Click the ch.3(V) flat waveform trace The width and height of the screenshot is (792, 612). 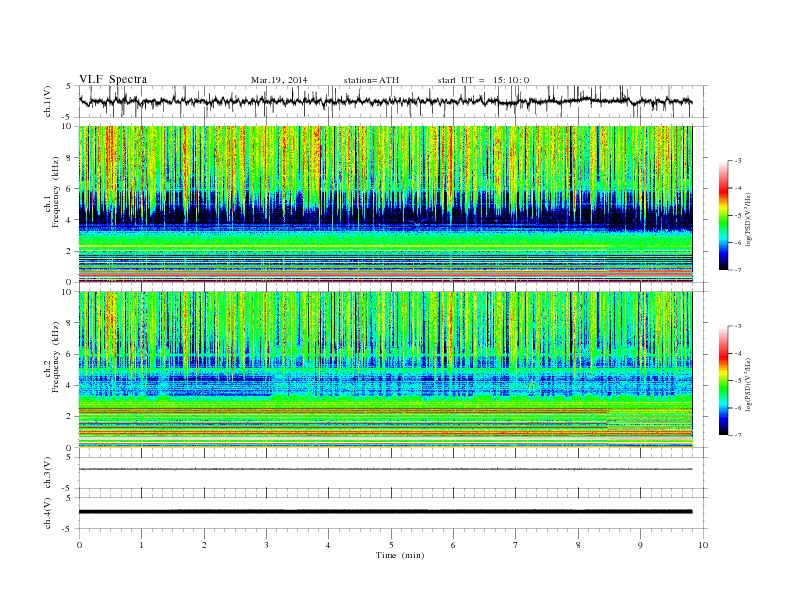pyautogui.click(x=385, y=469)
